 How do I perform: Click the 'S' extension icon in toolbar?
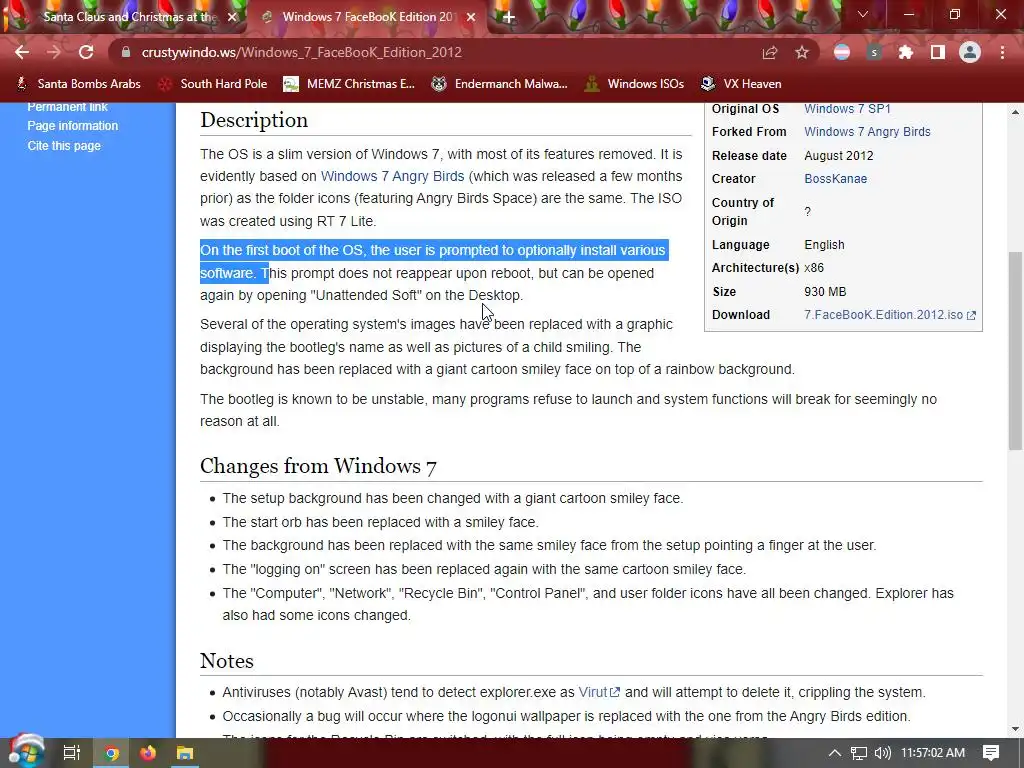point(874,52)
